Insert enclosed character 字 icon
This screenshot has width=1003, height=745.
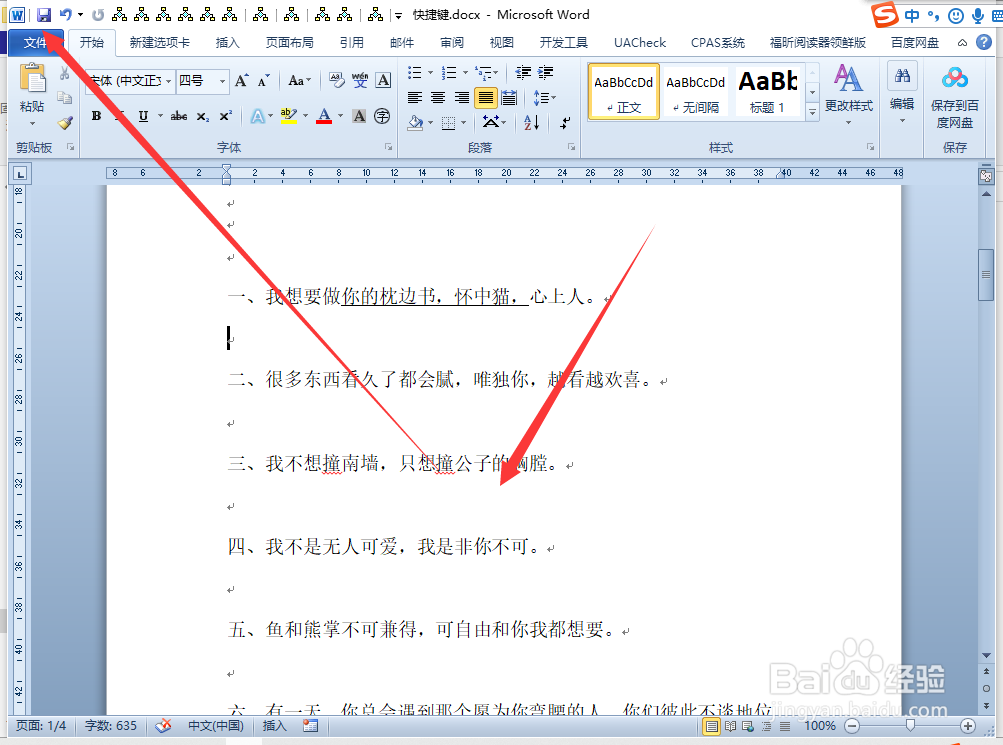[x=382, y=116]
